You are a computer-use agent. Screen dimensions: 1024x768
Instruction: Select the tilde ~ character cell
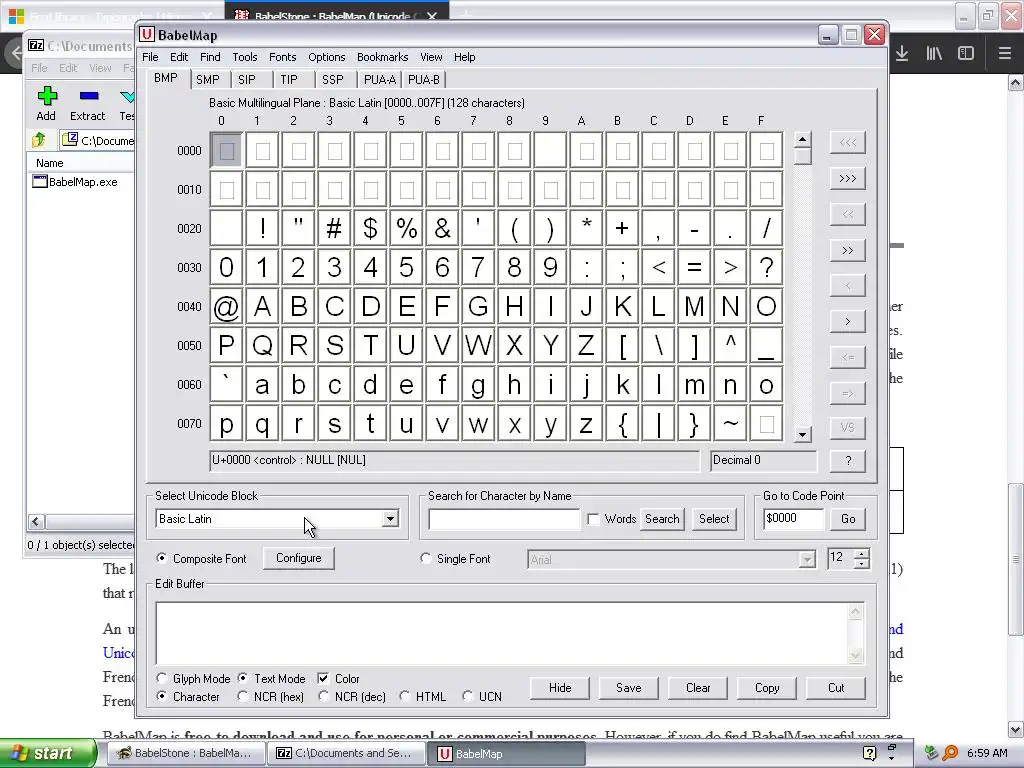click(x=730, y=423)
